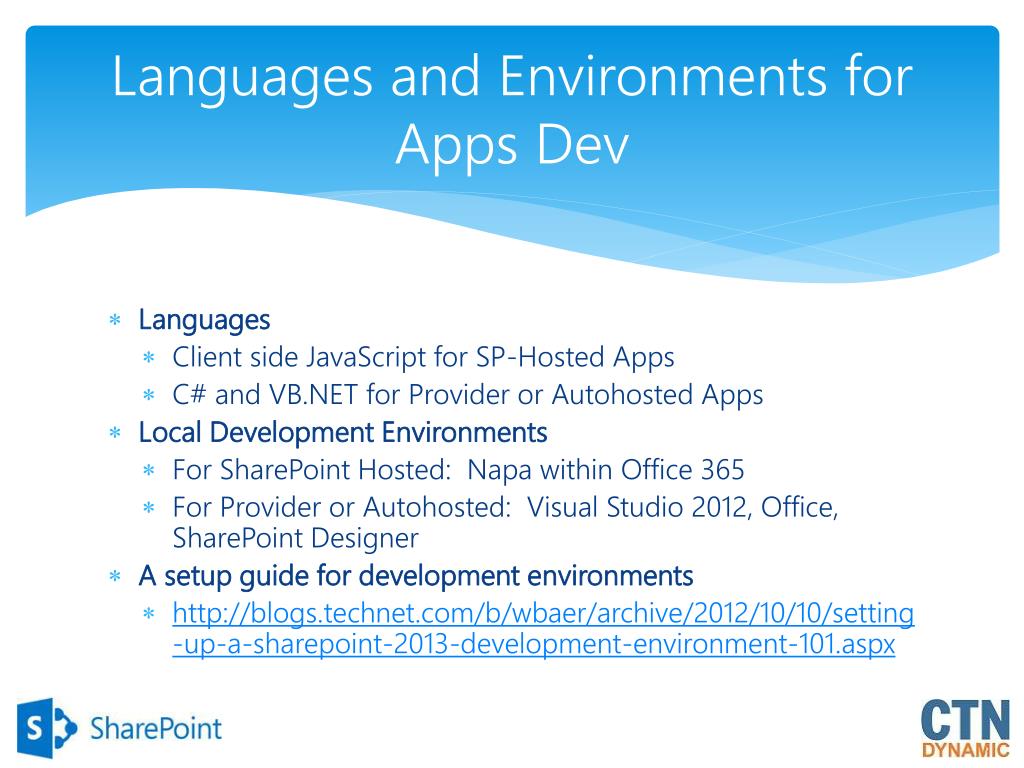Image resolution: width=1024 pixels, height=768 pixels.
Task: Select 'Client side JavaScript for SP-Hosted Apps' text
Action: (x=423, y=358)
